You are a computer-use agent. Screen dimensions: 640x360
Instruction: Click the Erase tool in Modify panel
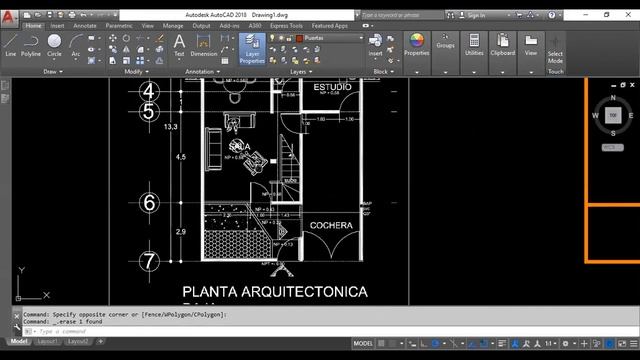(160, 38)
